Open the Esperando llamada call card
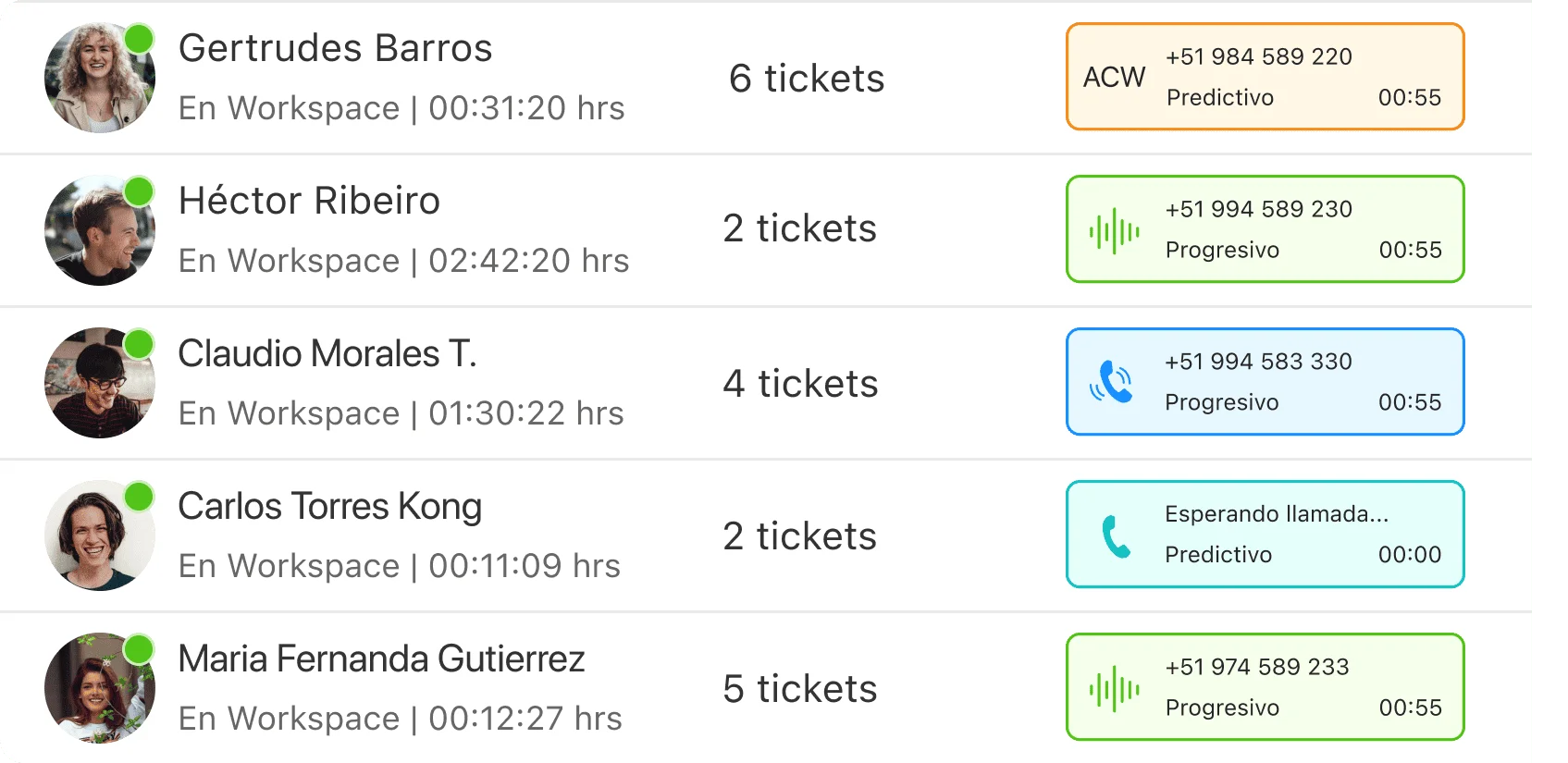The image size is (1568, 763). [1265, 535]
